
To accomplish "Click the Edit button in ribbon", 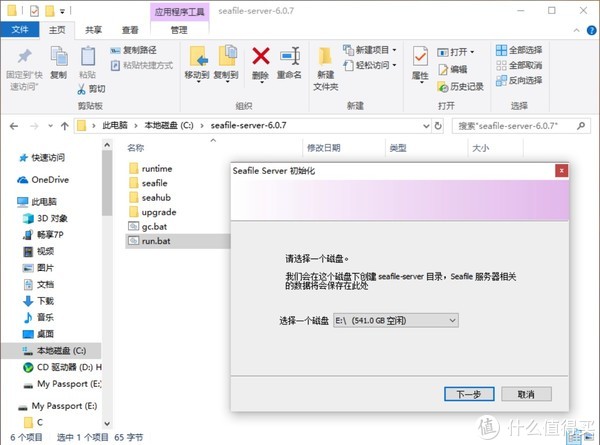I will pos(452,69).
